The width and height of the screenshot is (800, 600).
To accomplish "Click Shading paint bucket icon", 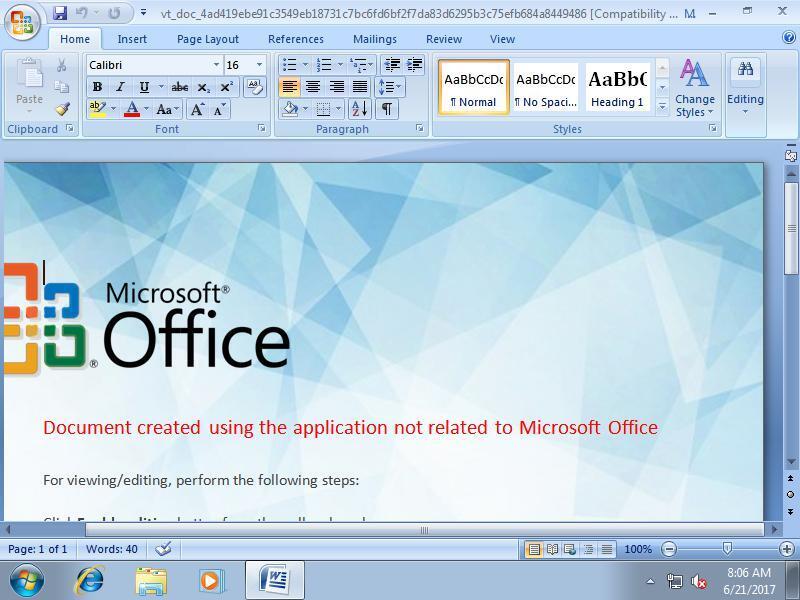I will (289, 109).
